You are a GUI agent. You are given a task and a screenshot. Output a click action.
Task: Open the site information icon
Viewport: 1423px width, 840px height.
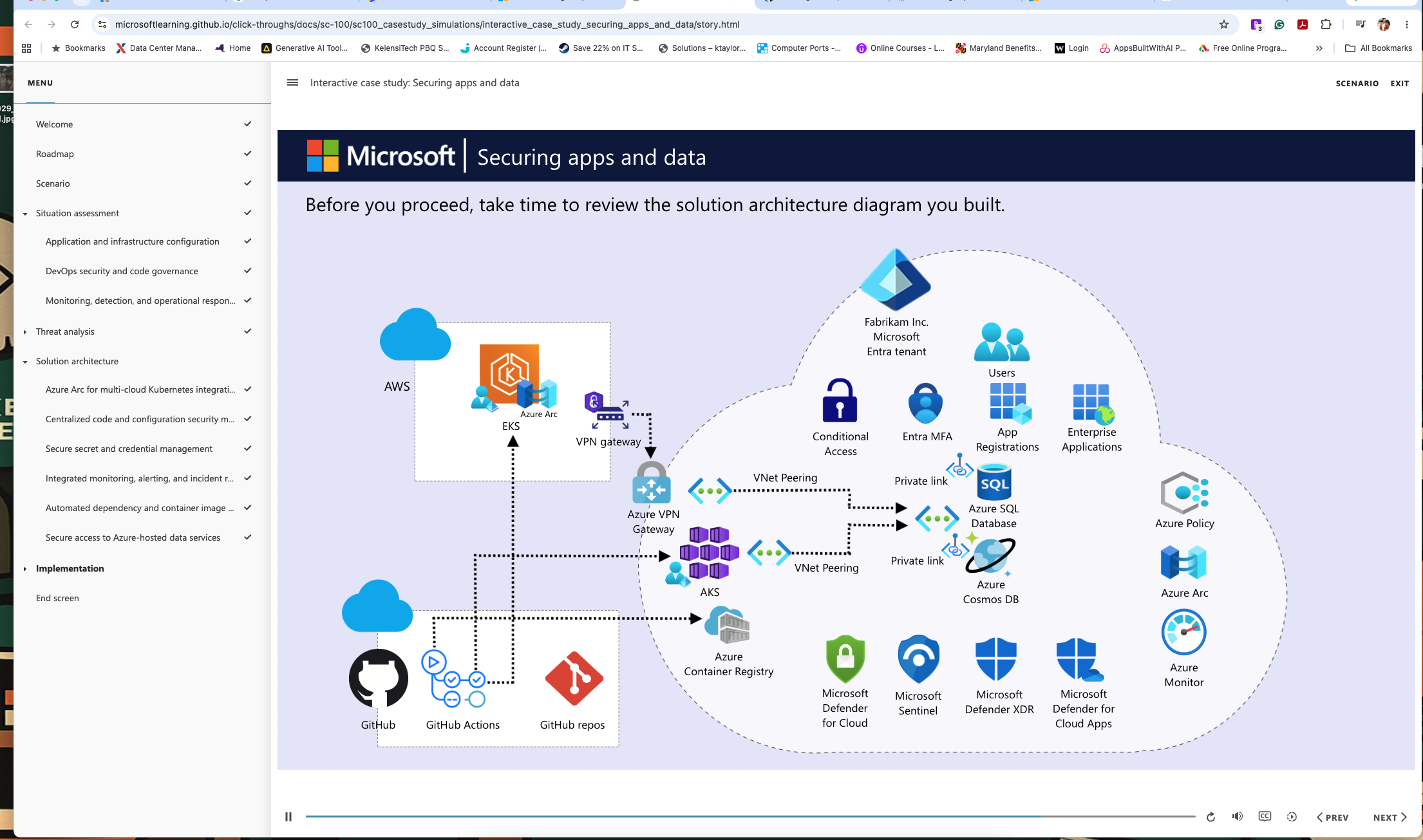point(102,24)
